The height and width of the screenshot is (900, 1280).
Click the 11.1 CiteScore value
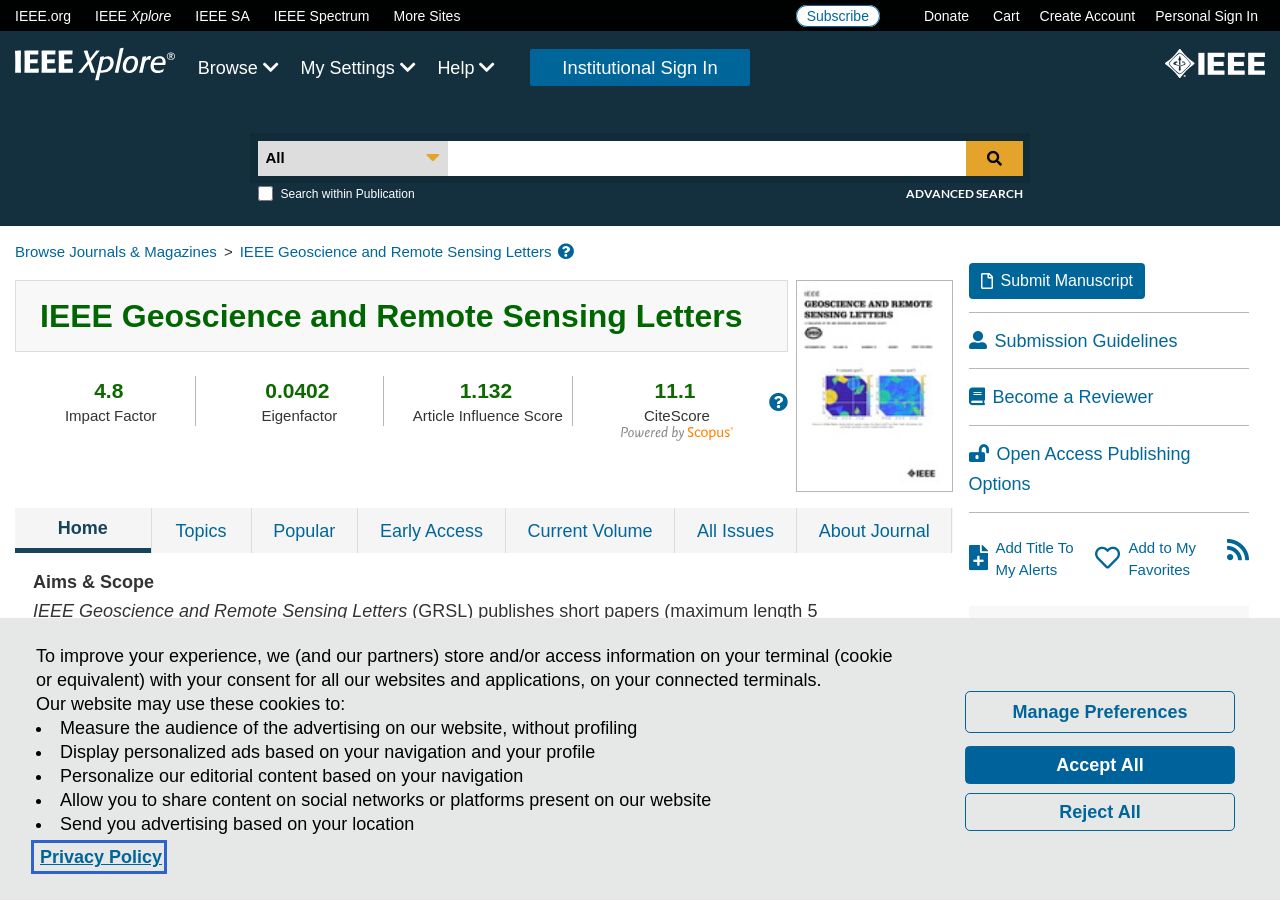pos(675,391)
